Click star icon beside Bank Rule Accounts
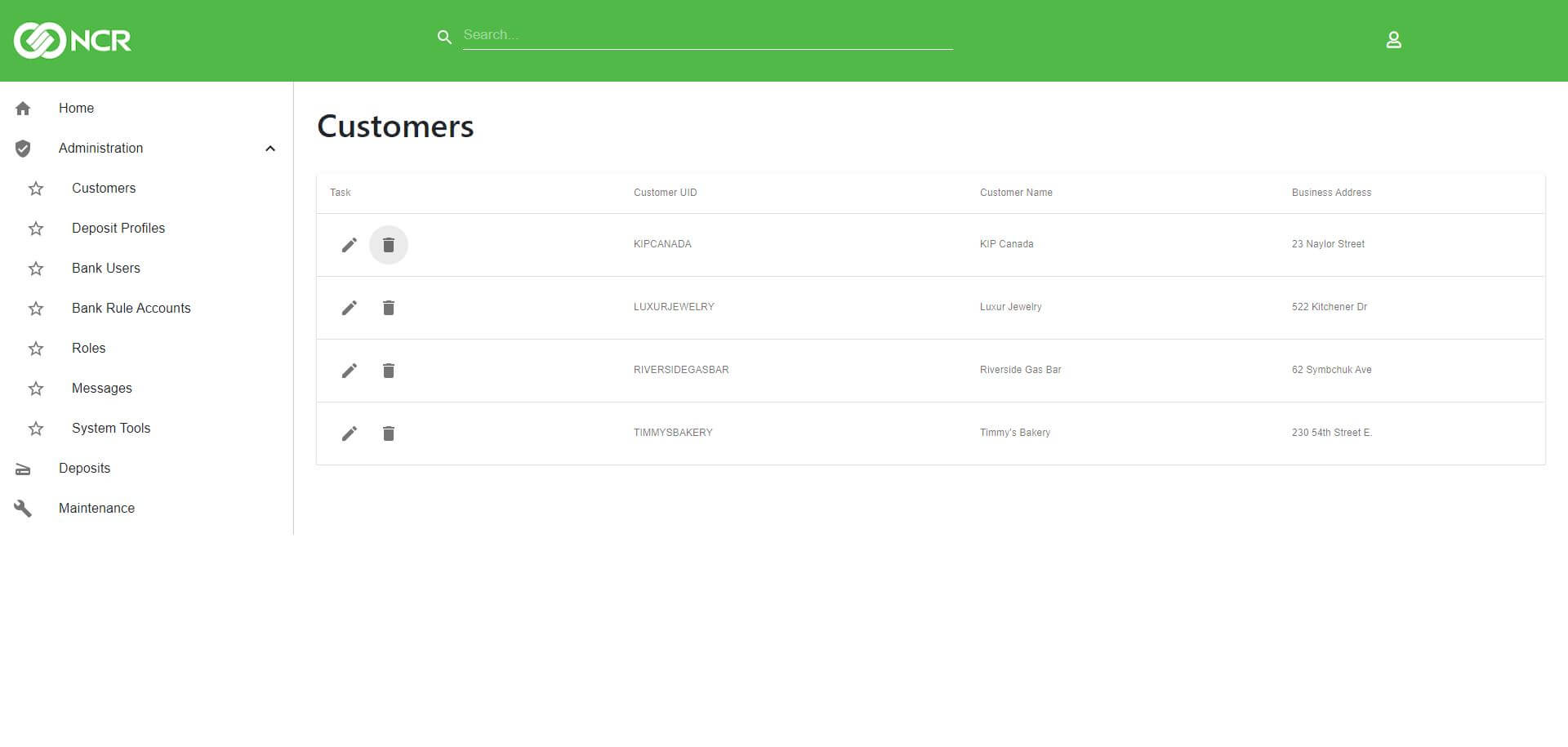Screen dimensions: 1568x747 (x=36, y=309)
